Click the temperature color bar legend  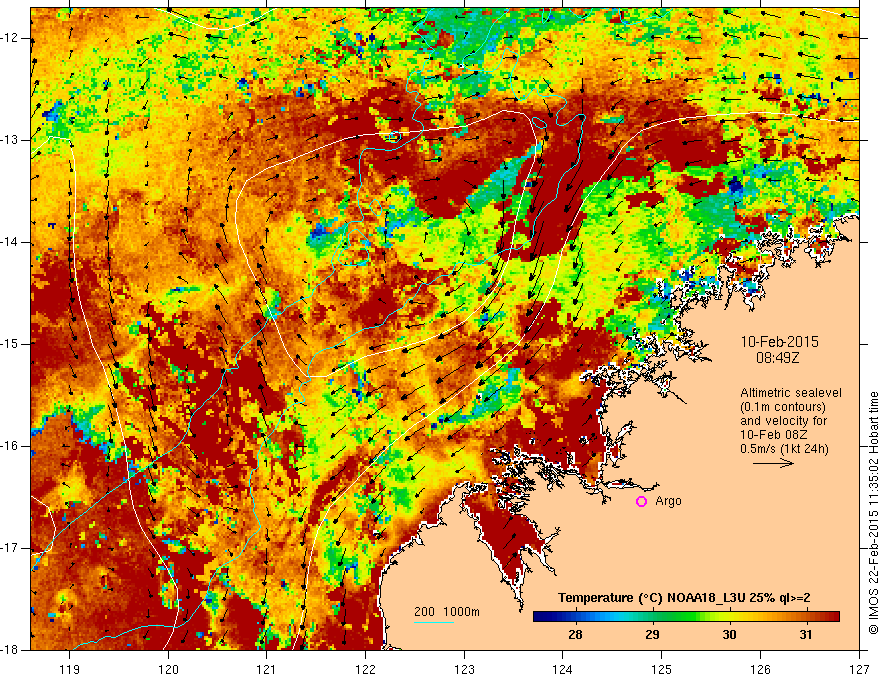coord(686,617)
